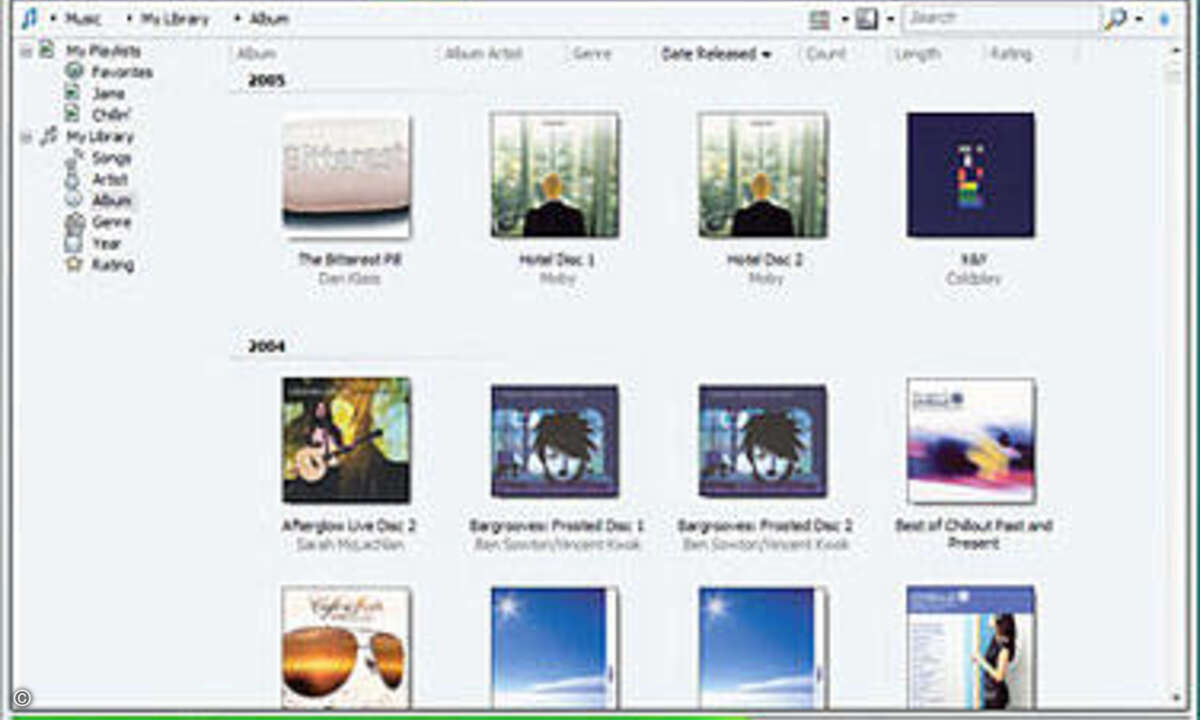The width and height of the screenshot is (1200, 720).
Task: Click the title 'Bargrooves: Frosted Disc 1'
Action: 557,525
